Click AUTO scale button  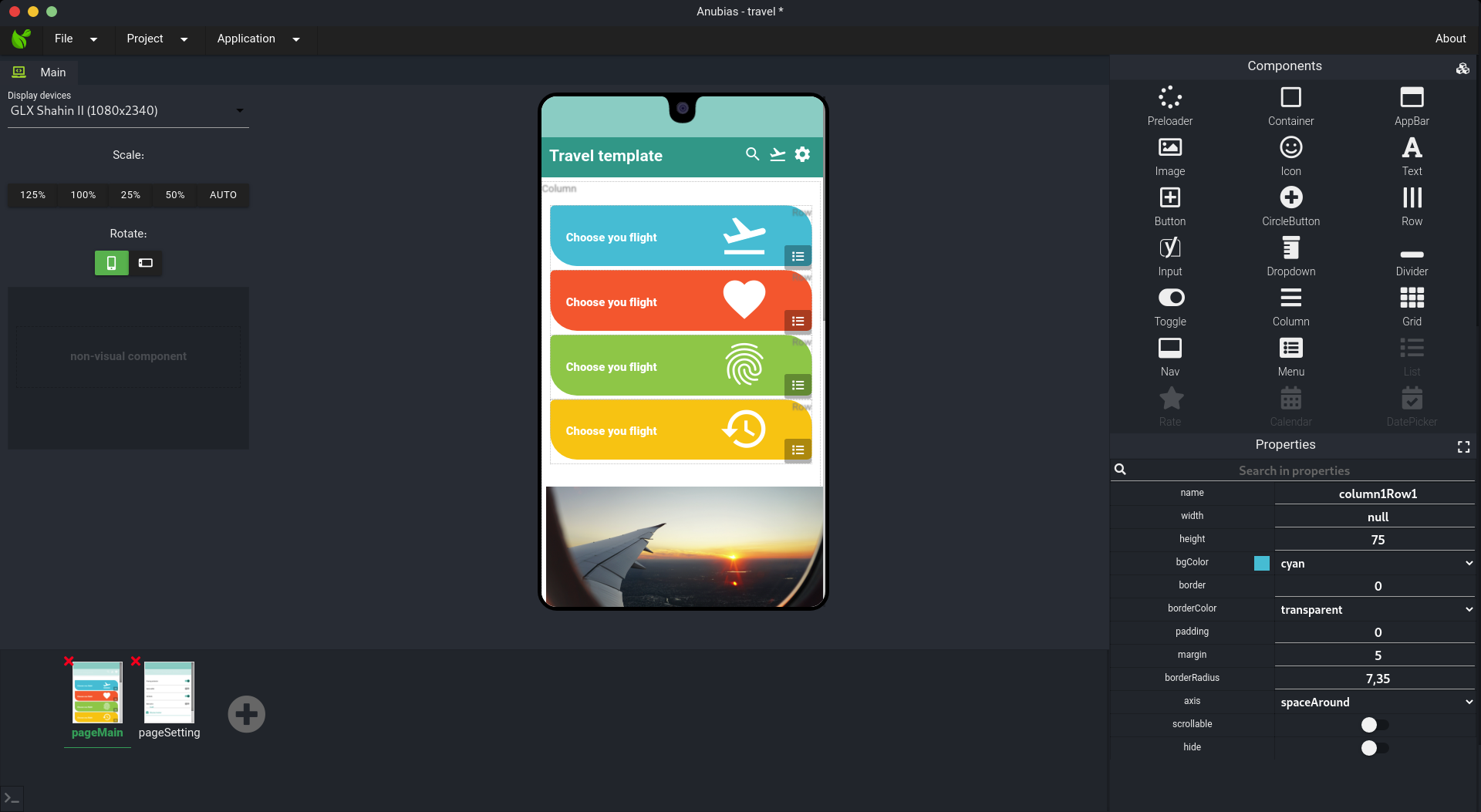tap(222, 195)
